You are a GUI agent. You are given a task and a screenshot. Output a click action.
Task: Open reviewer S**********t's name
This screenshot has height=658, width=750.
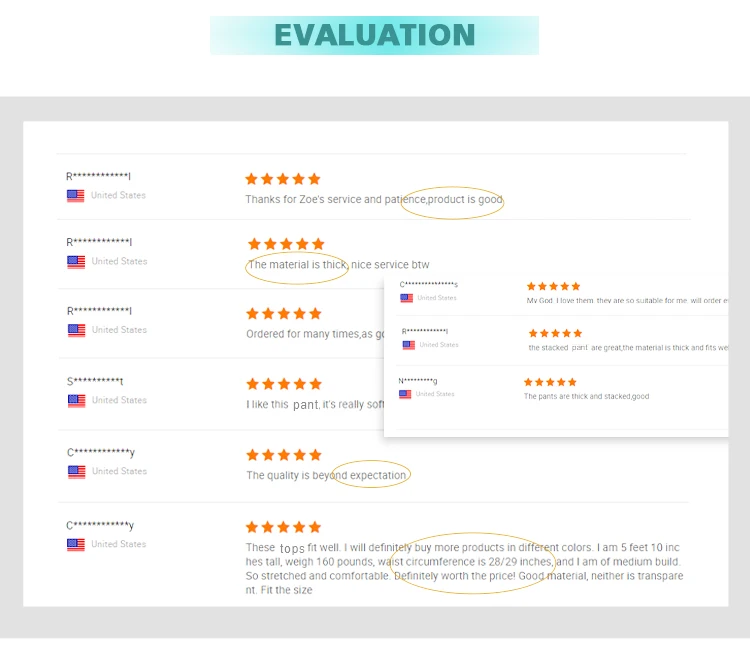pos(95,382)
